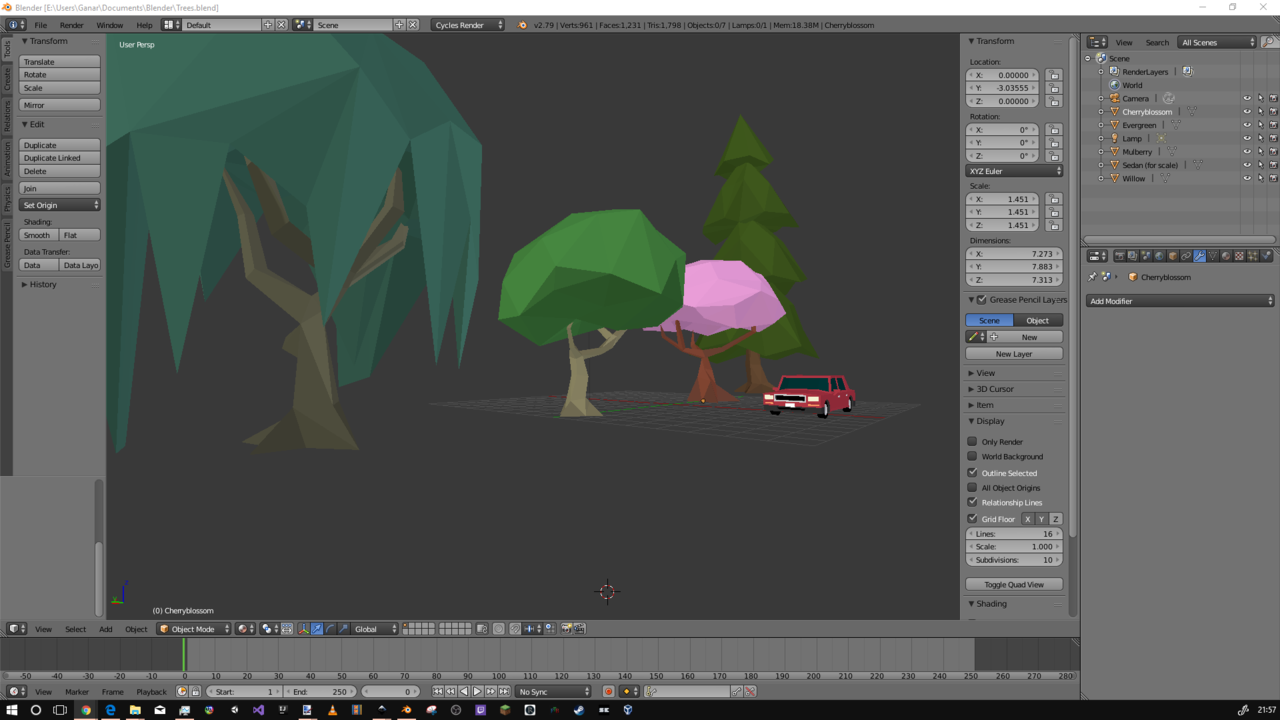
Task: Open the Texture properties tab checker icon
Action: 1239,255
